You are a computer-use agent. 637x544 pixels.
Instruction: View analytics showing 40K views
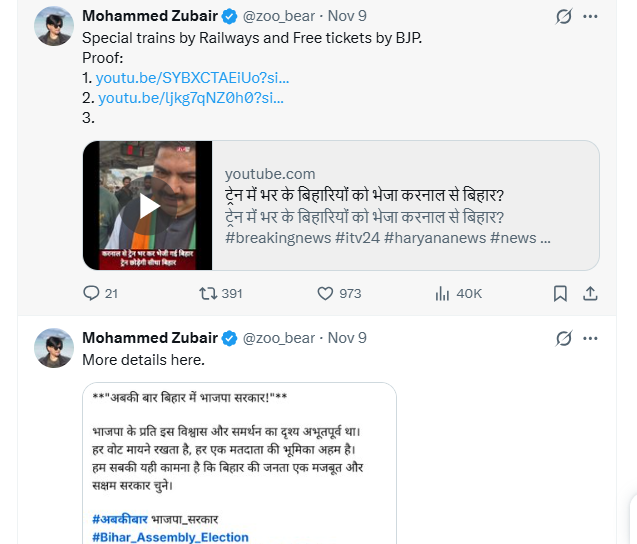pyautogui.click(x=443, y=293)
